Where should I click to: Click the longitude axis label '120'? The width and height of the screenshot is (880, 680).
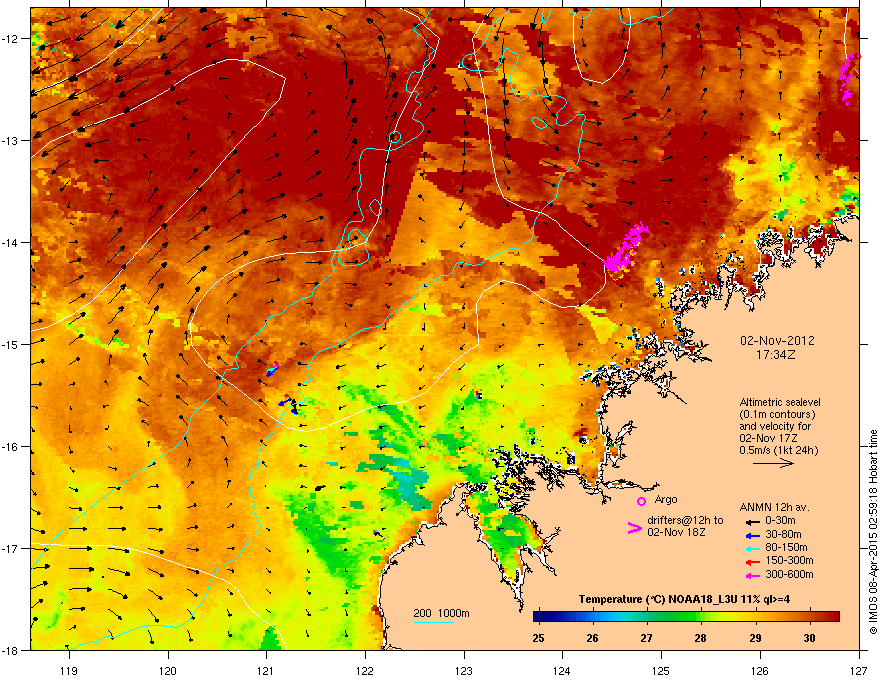(x=168, y=670)
